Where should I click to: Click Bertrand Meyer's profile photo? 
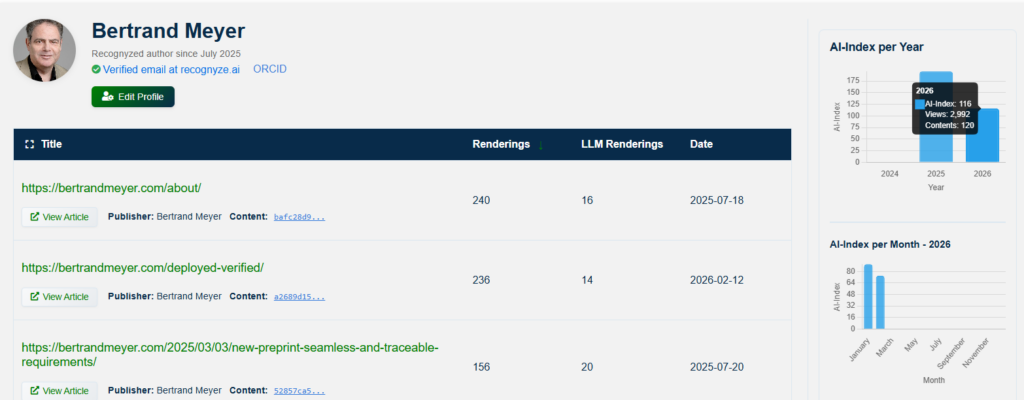[x=45, y=50]
